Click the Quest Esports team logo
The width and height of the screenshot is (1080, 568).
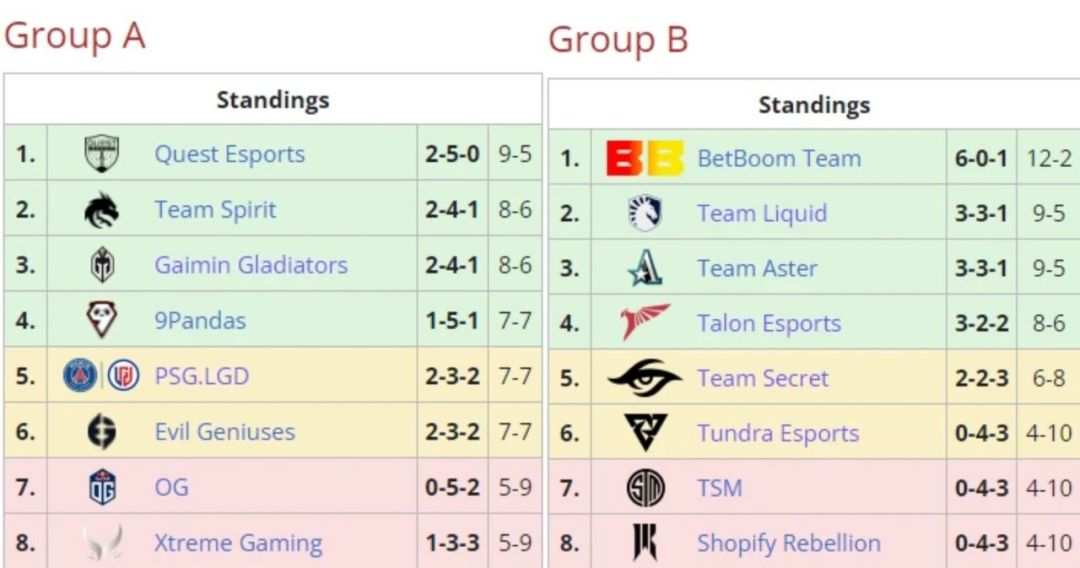pos(101,154)
